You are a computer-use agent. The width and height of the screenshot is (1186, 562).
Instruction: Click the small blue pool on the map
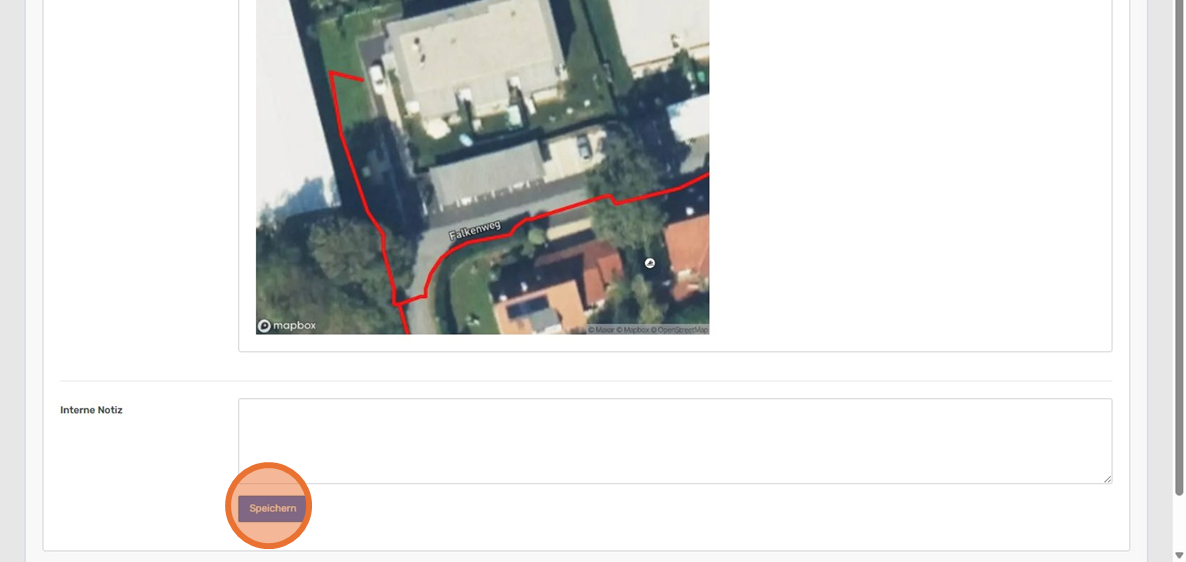pos(467,140)
